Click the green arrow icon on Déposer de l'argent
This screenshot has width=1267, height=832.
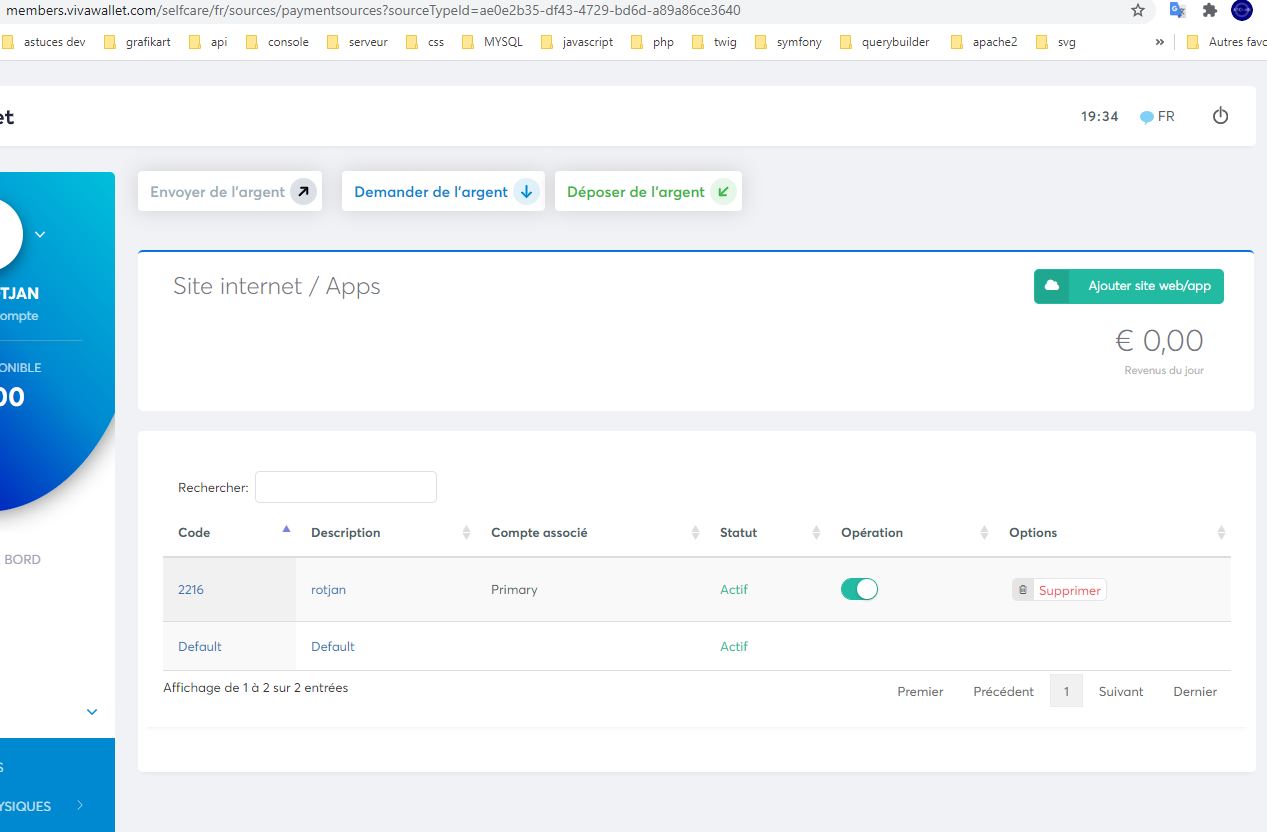point(723,191)
